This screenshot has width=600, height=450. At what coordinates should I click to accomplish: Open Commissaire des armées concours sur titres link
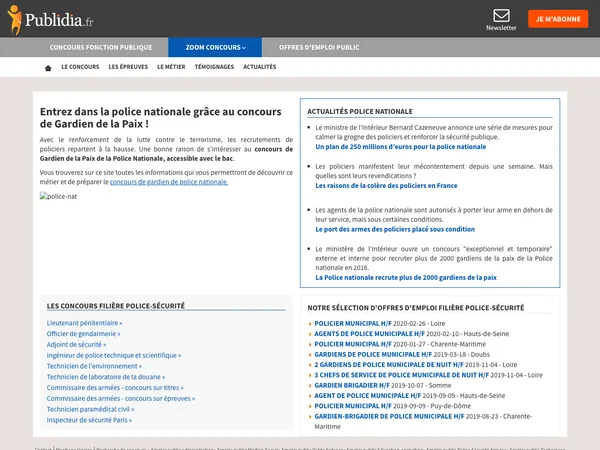tap(115, 388)
